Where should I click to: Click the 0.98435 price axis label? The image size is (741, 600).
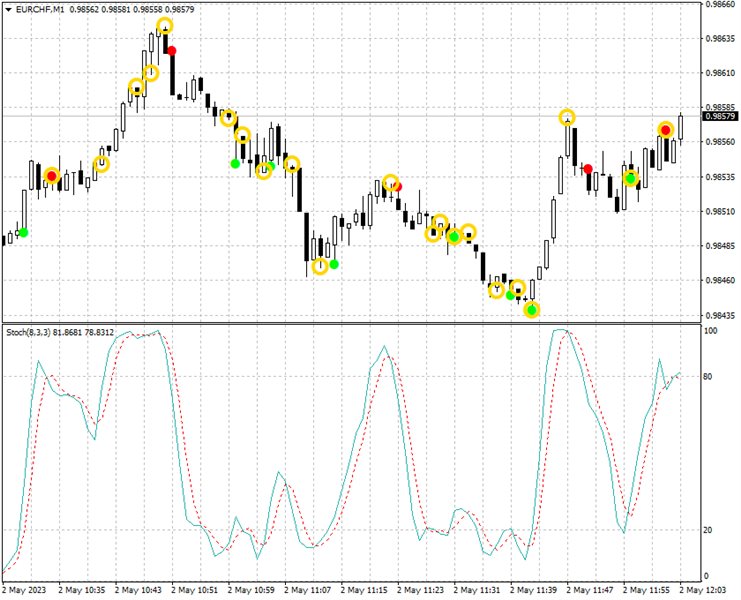tap(720, 315)
